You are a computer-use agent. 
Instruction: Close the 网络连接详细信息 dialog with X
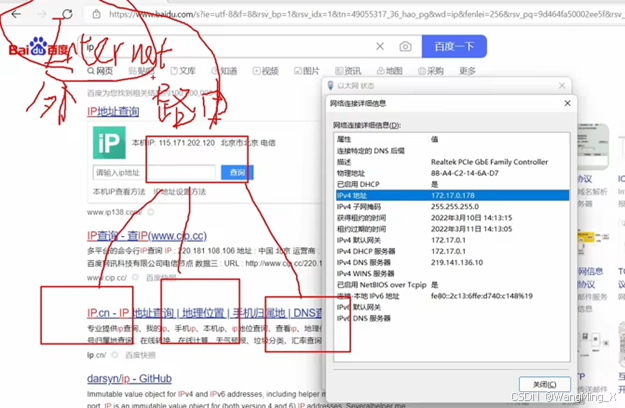coord(567,103)
